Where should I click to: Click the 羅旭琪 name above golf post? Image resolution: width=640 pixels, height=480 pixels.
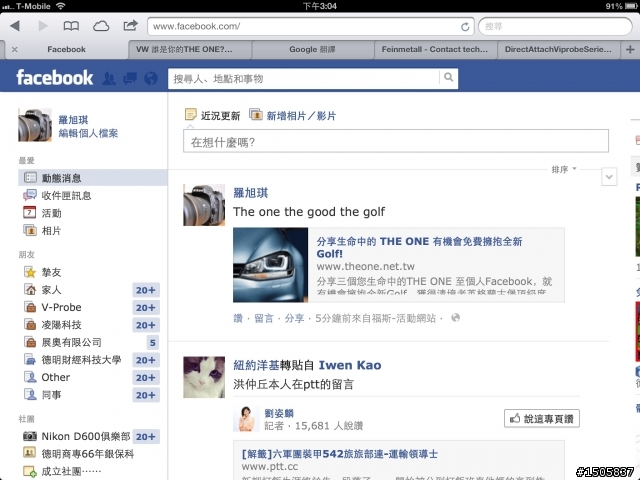tap(251, 193)
